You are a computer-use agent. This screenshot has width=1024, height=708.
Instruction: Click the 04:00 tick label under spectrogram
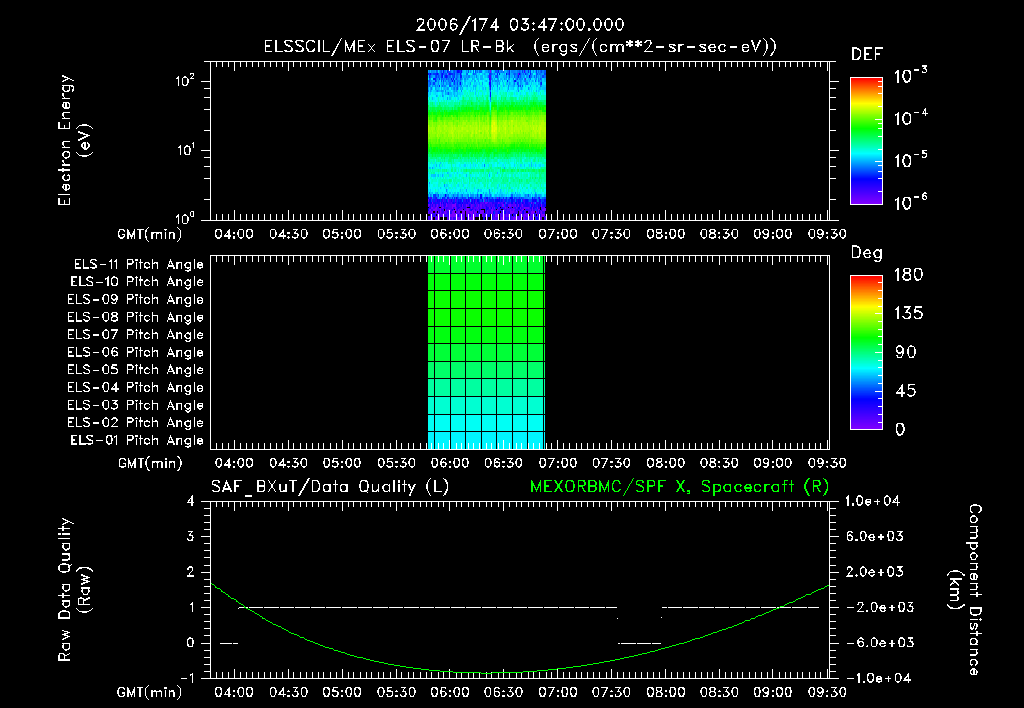point(234,234)
